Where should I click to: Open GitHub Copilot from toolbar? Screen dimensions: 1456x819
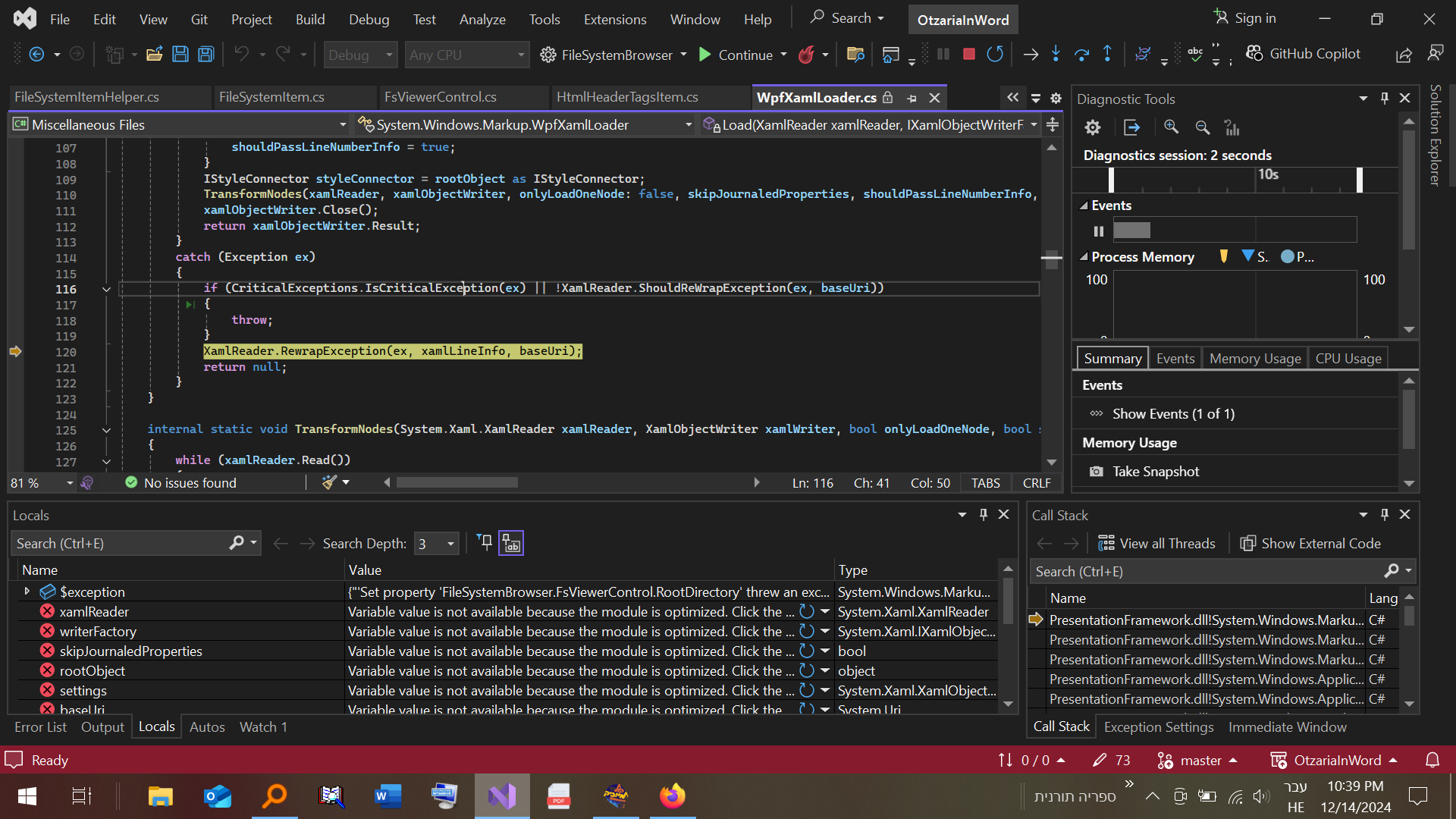coord(1303,54)
